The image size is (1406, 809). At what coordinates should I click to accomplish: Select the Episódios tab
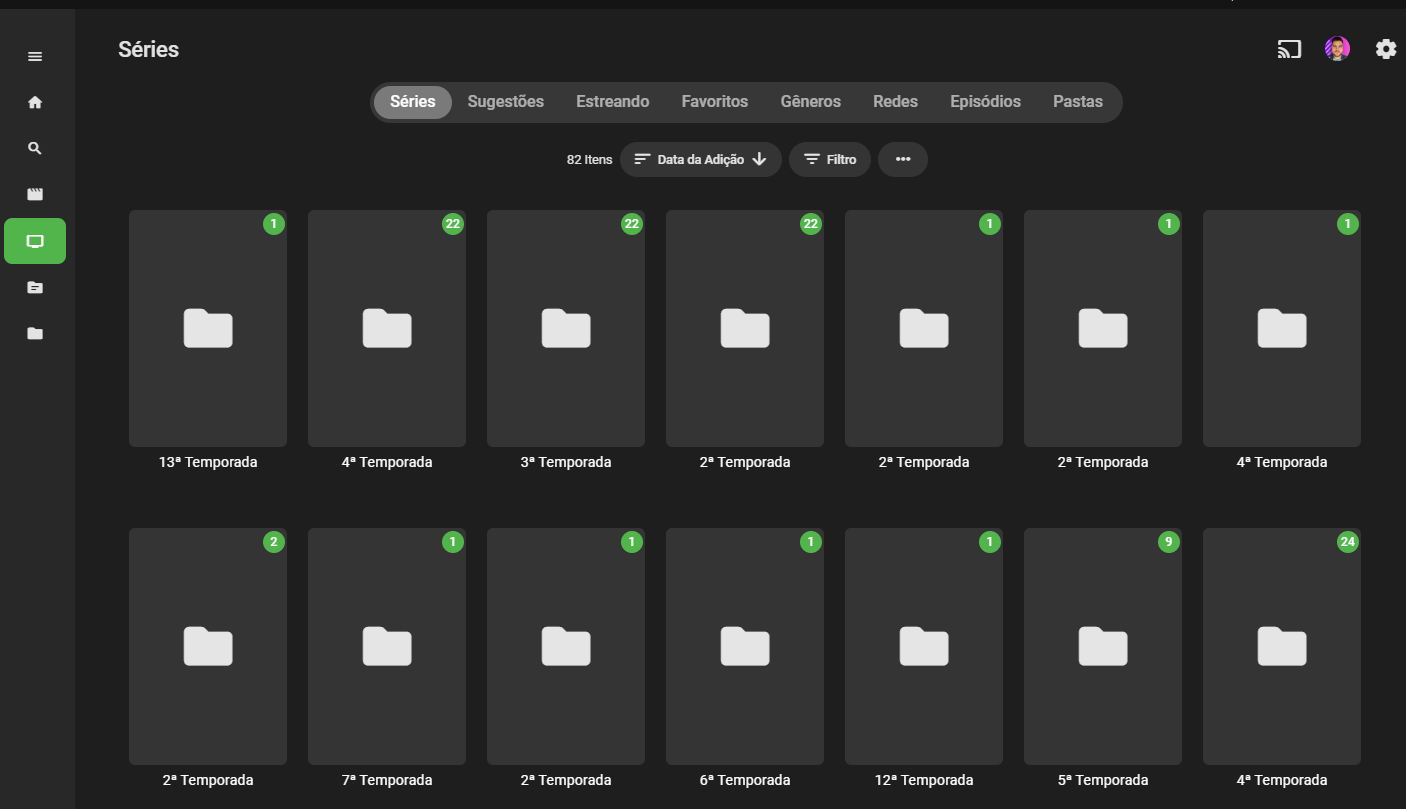985,102
